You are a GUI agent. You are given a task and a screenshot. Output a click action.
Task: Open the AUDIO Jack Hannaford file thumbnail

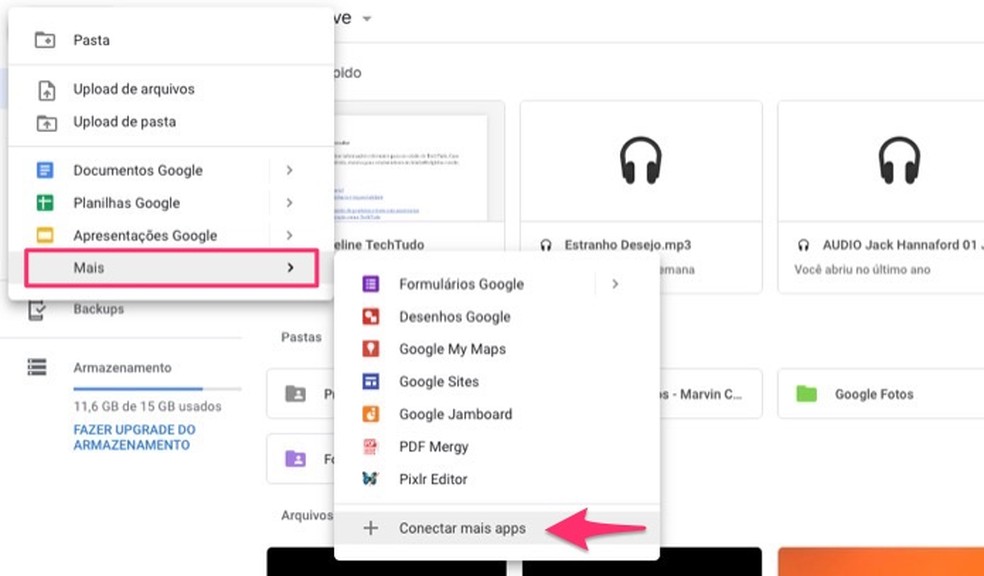[881, 161]
